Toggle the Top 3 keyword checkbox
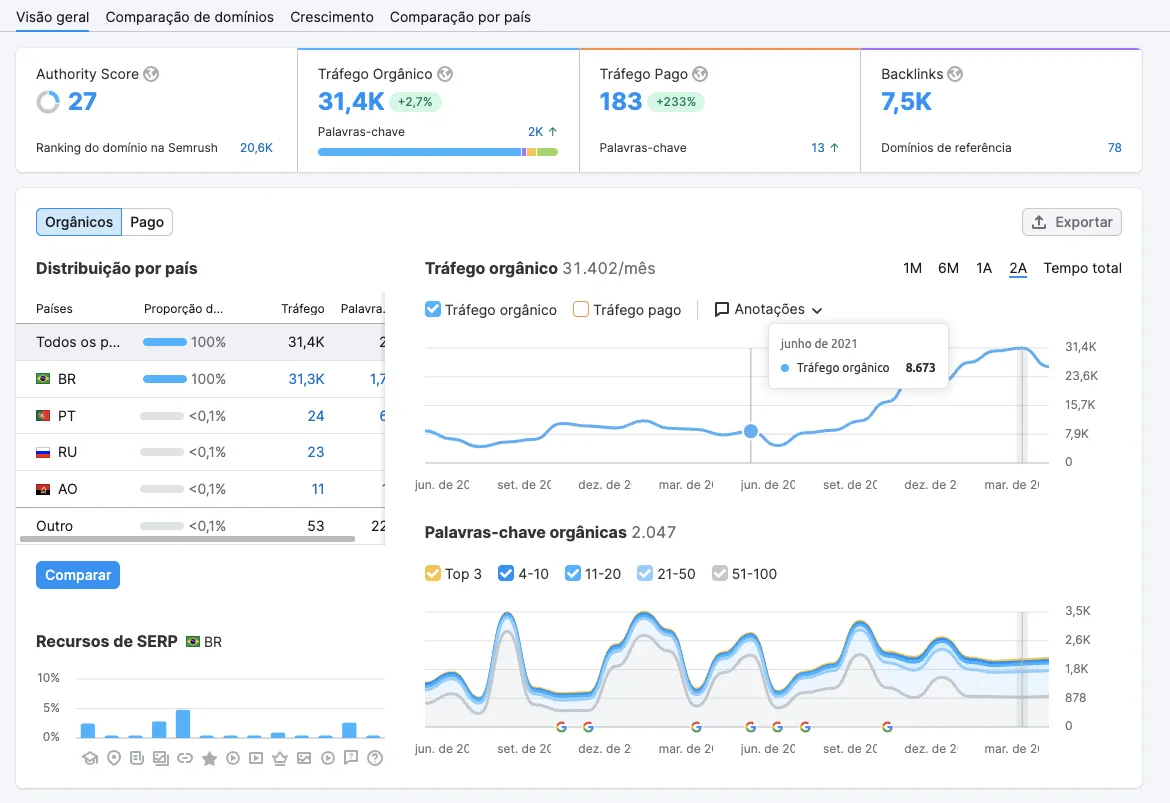 (x=433, y=573)
